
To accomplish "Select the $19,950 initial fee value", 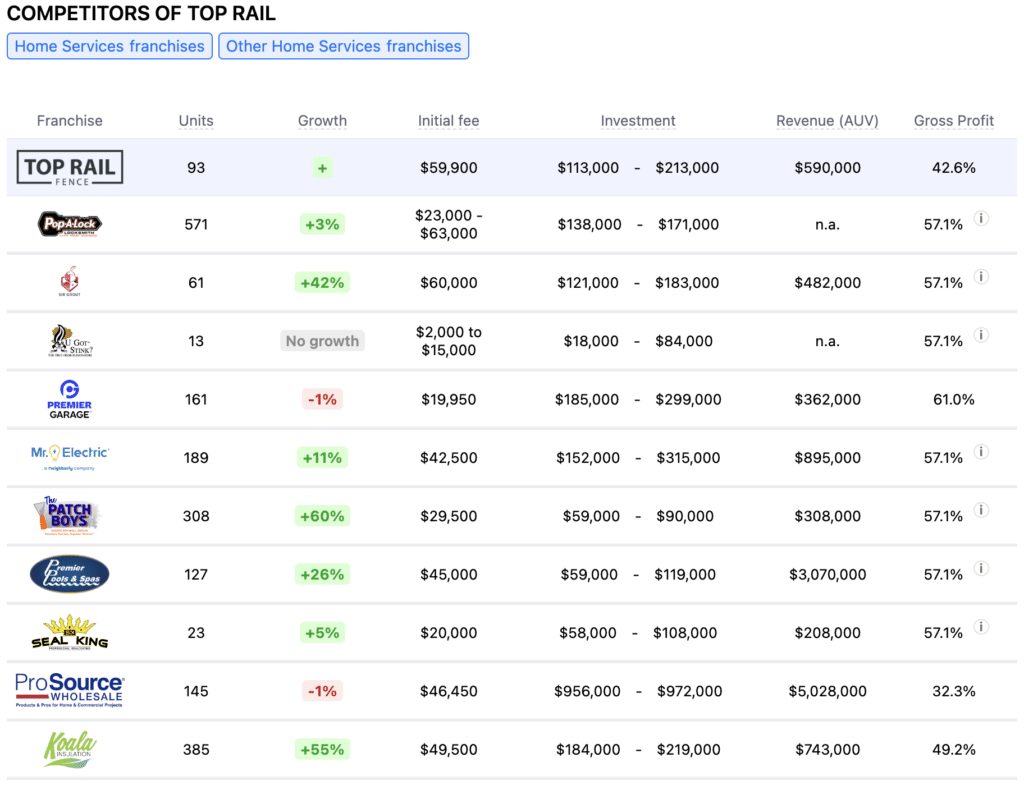I will [x=449, y=399].
